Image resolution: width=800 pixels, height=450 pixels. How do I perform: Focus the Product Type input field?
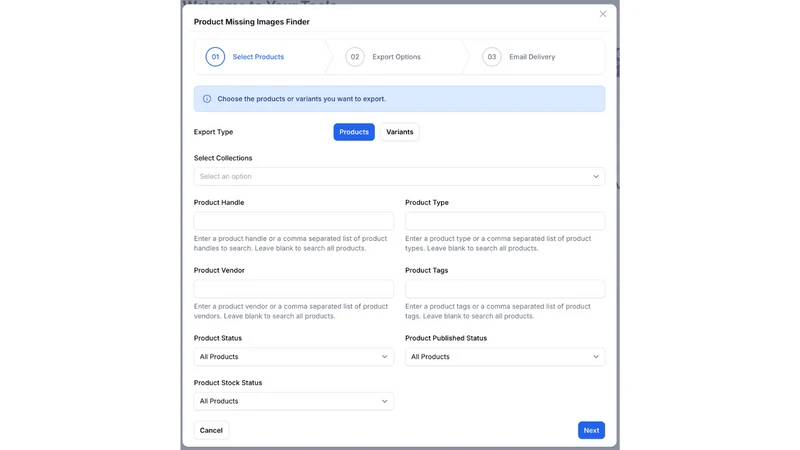(505, 221)
